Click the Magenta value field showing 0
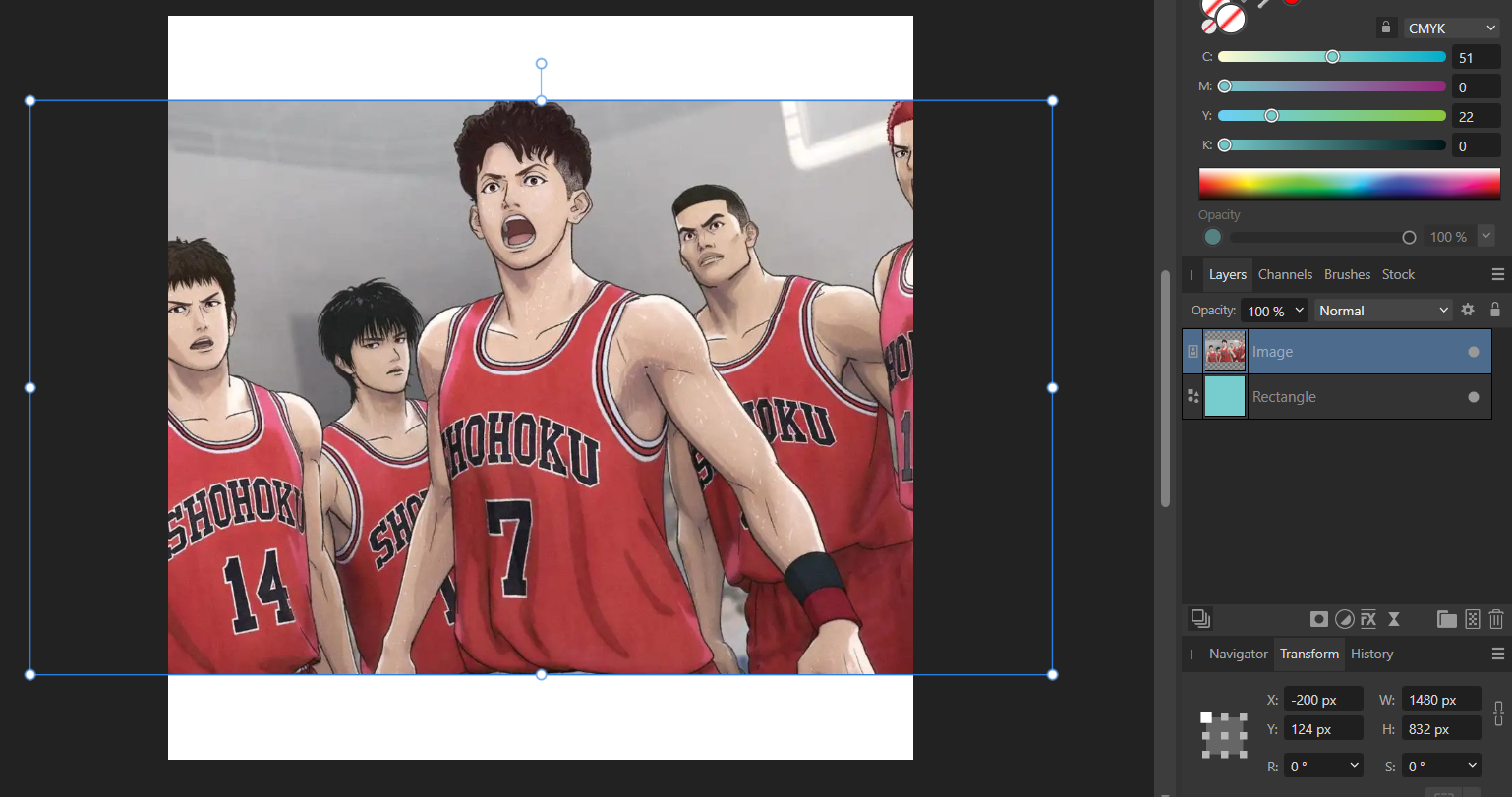 pos(1476,87)
